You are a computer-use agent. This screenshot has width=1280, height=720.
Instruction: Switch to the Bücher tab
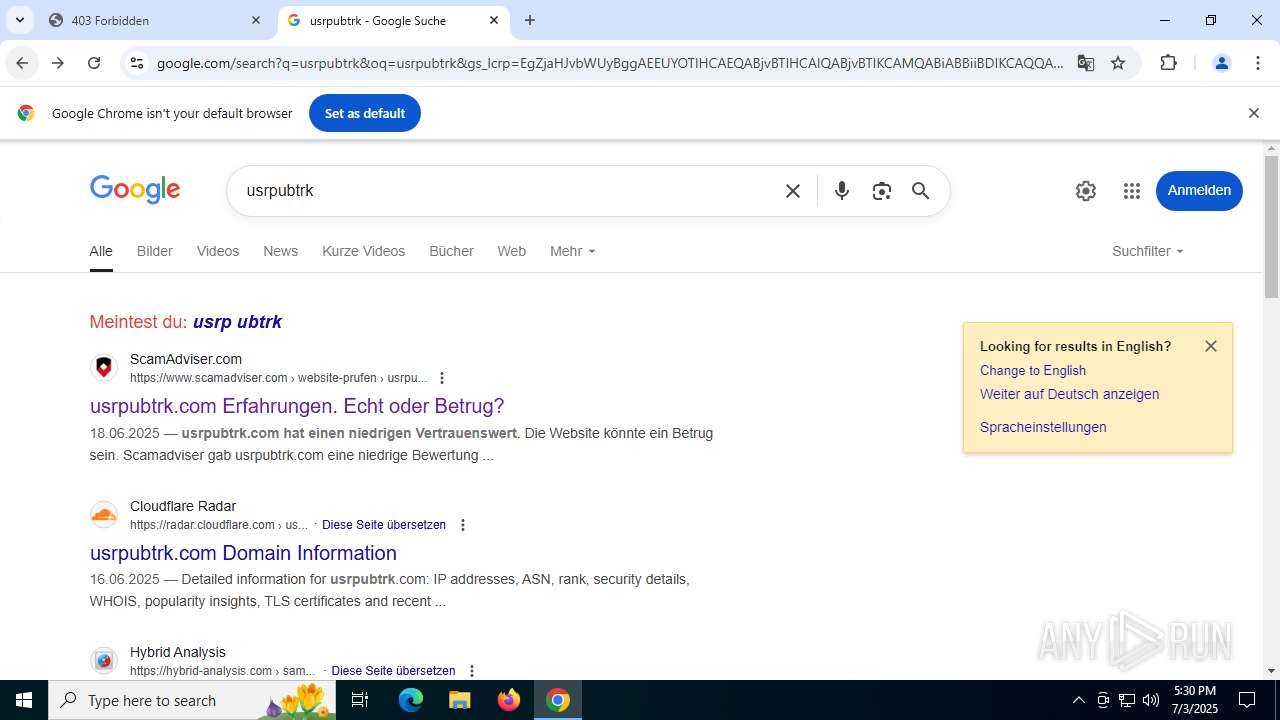coord(452,251)
